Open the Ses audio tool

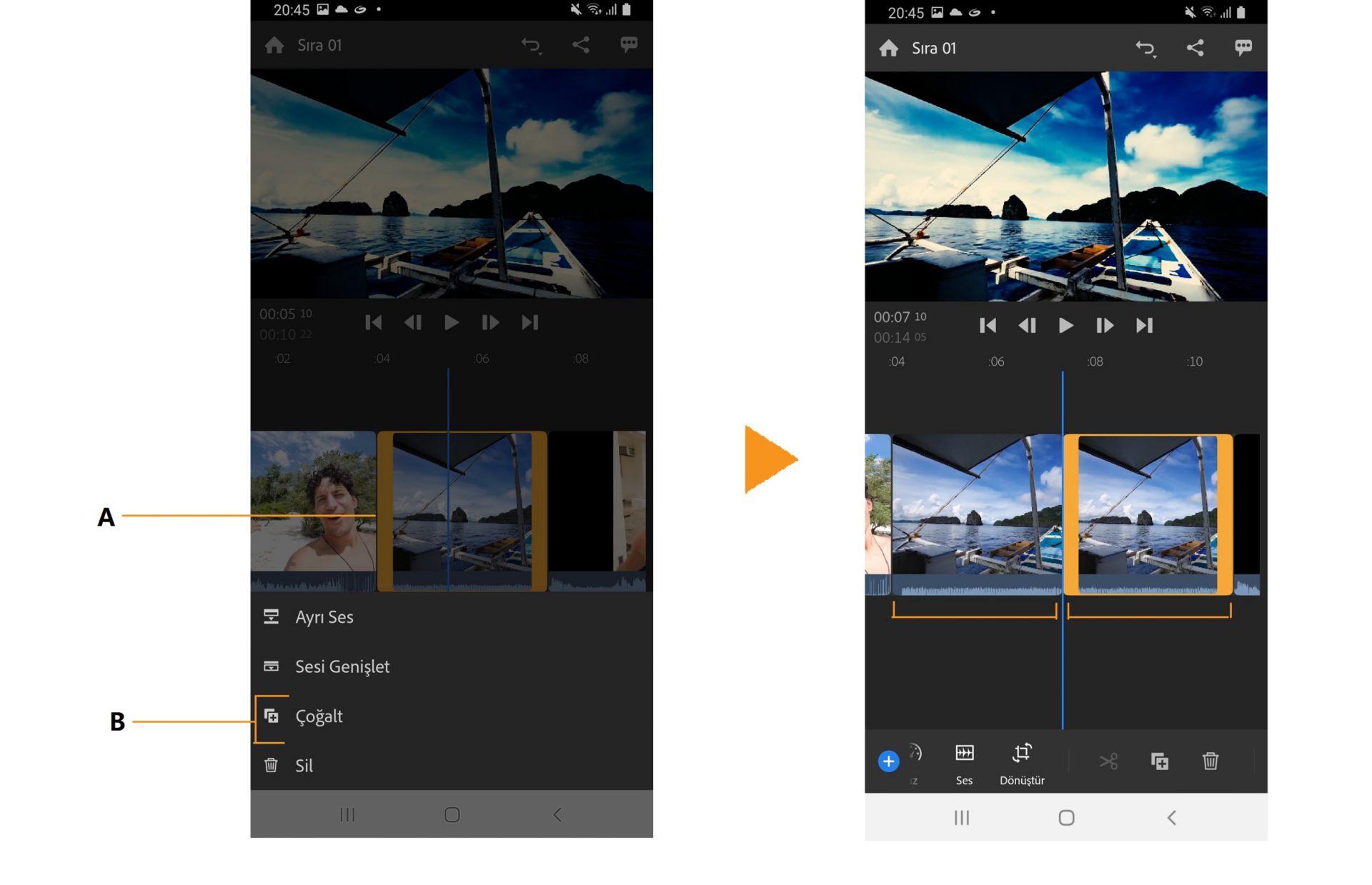pyautogui.click(x=964, y=763)
